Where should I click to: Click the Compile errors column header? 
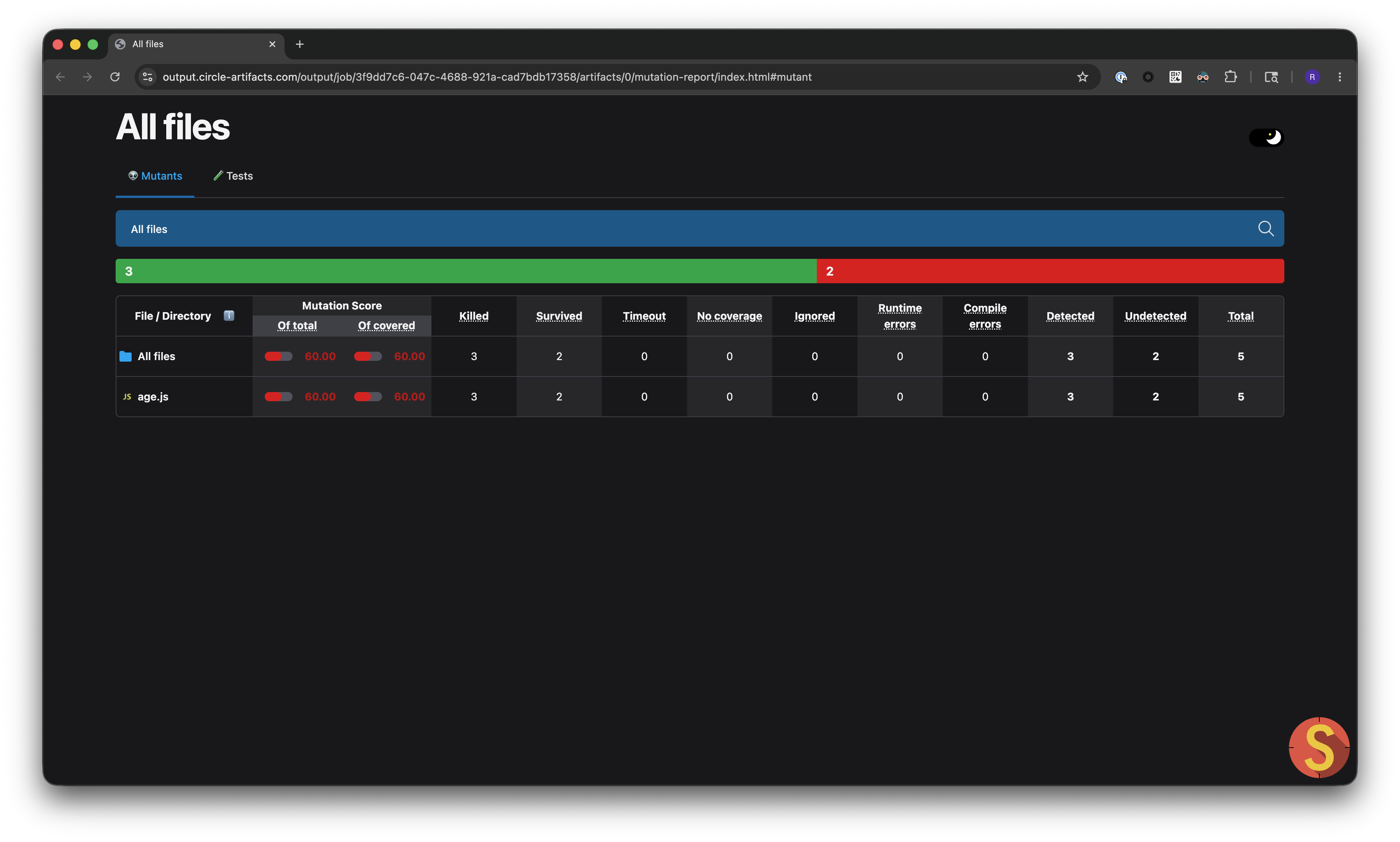point(985,316)
